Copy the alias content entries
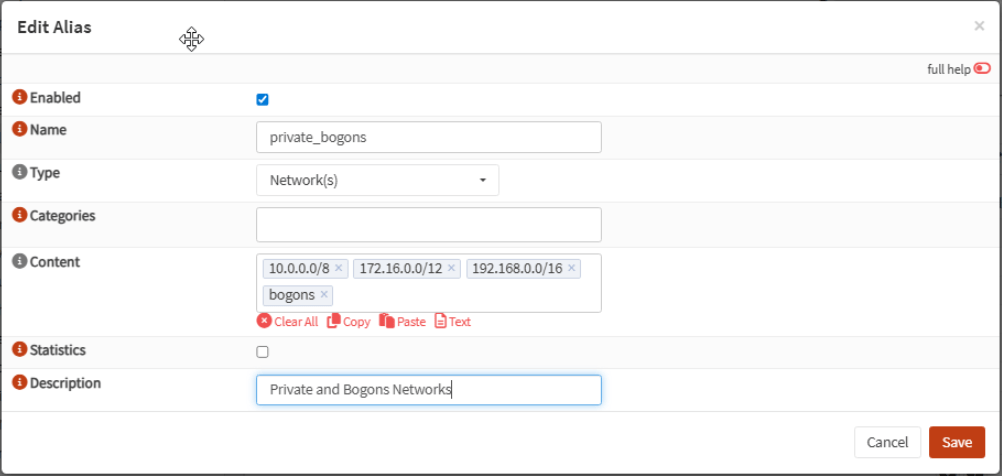Image resolution: width=1002 pixels, height=476 pixels. 348,322
